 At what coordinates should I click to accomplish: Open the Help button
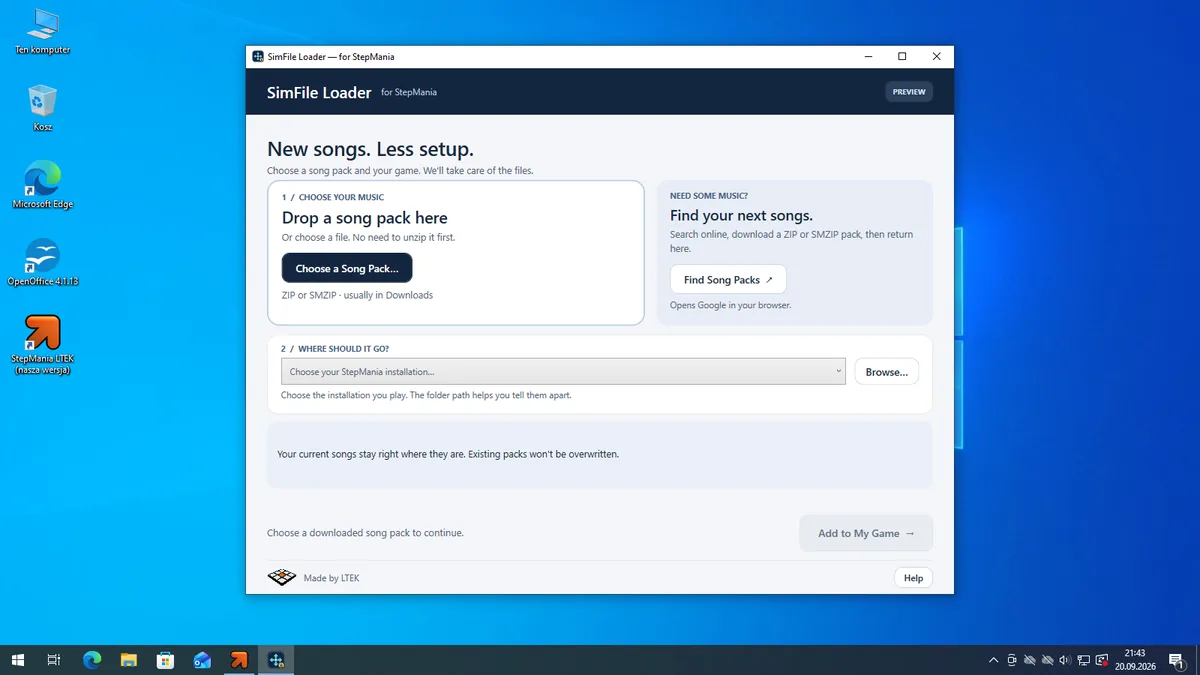[x=913, y=578]
